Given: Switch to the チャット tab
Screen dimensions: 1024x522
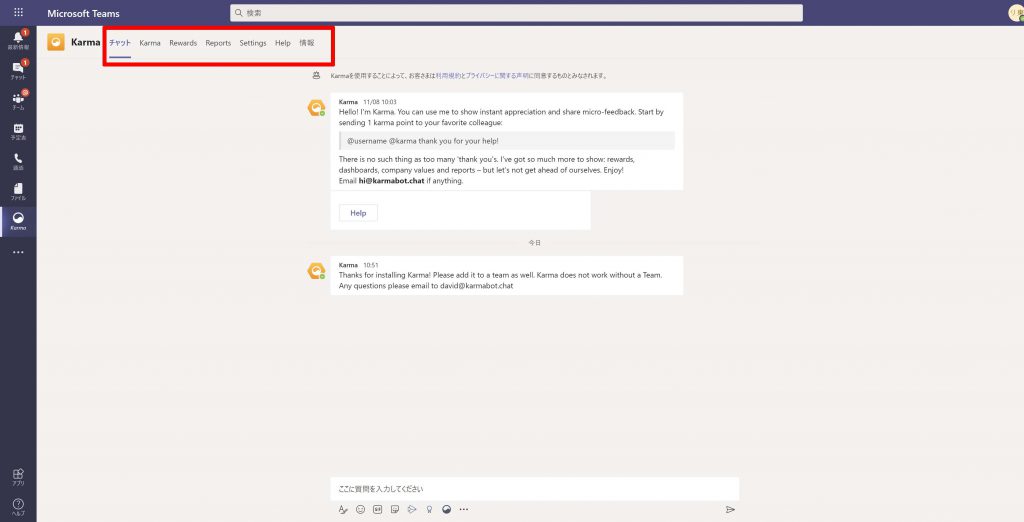Looking at the screenshot, I should point(120,43).
